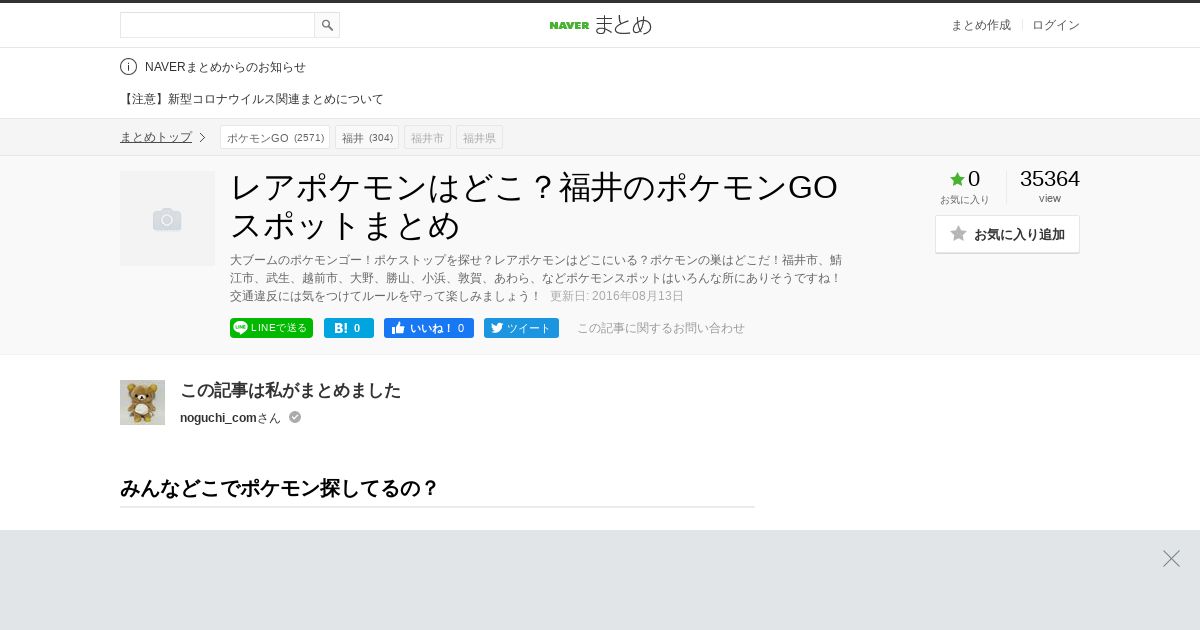The width and height of the screenshot is (1200, 630).
Task: Click the verified badge next to noguchi_com
Action: pyautogui.click(x=295, y=417)
